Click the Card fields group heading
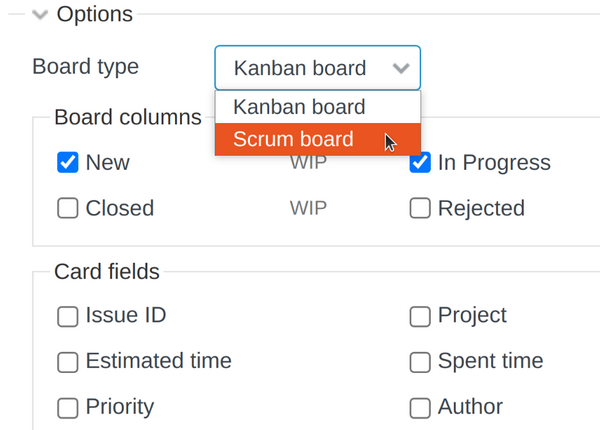 107,271
